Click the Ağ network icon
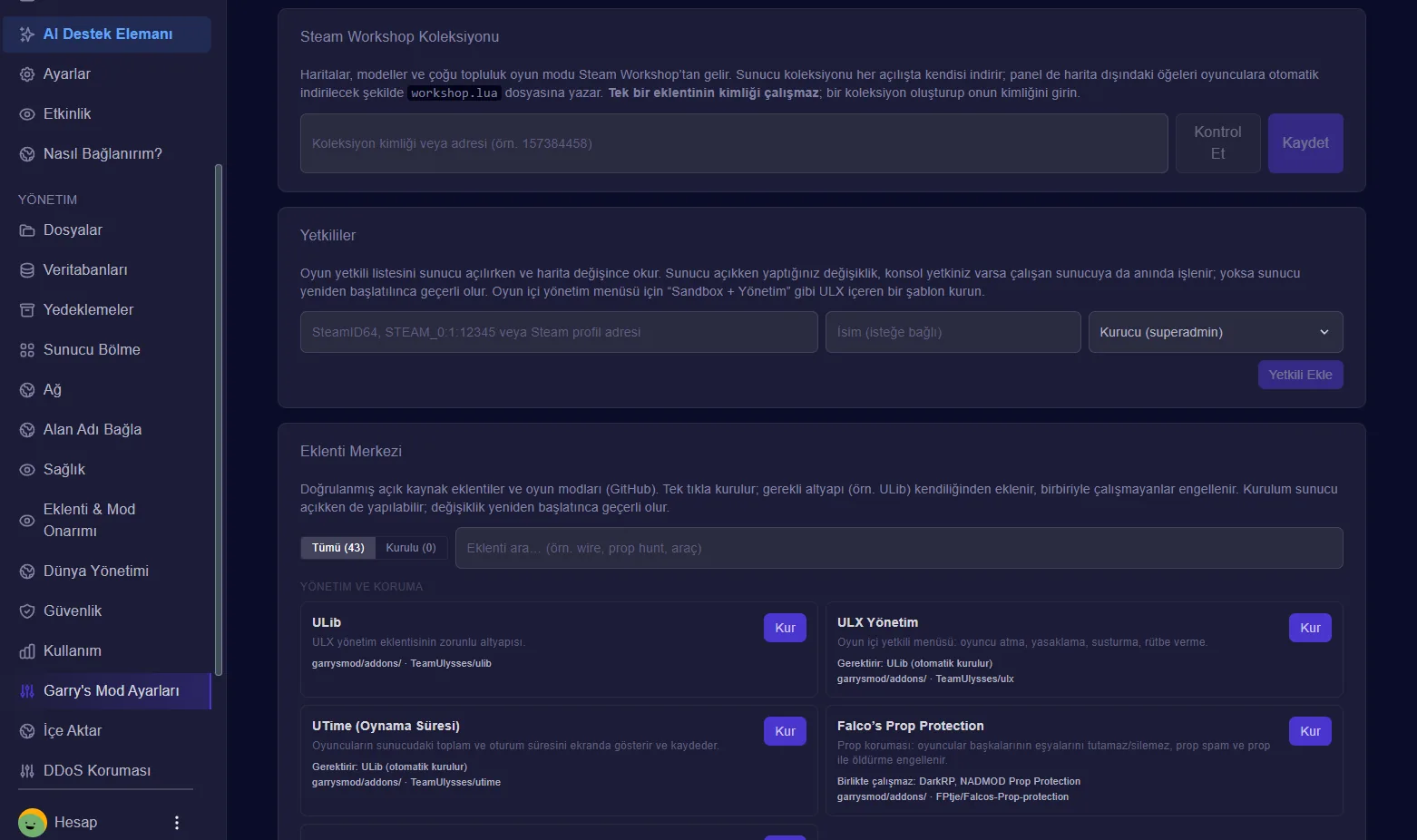Screen dimensions: 1417x840 [x=27, y=390]
